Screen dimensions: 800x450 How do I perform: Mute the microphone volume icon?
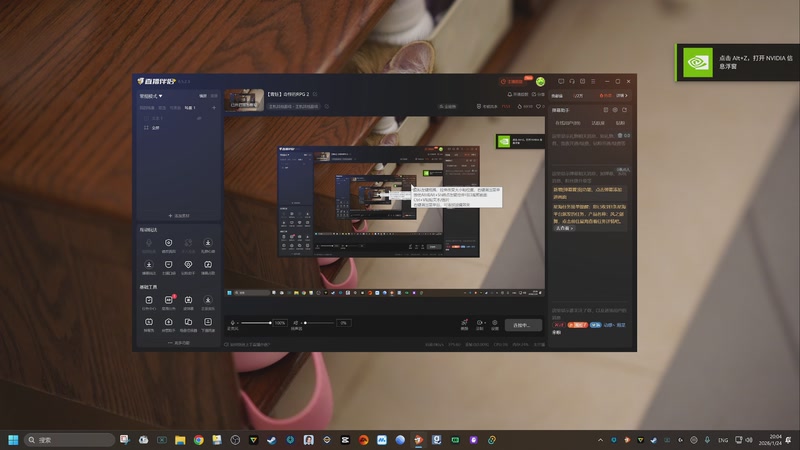point(233,323)
